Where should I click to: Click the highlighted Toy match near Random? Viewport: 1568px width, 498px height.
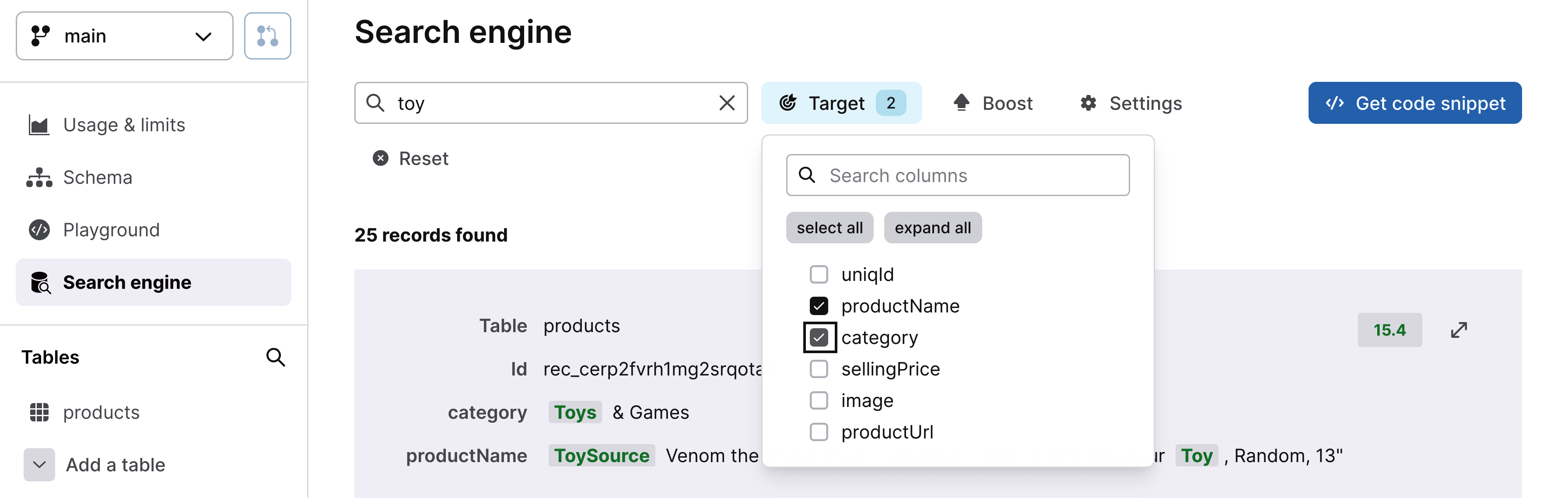[1196, 456]
